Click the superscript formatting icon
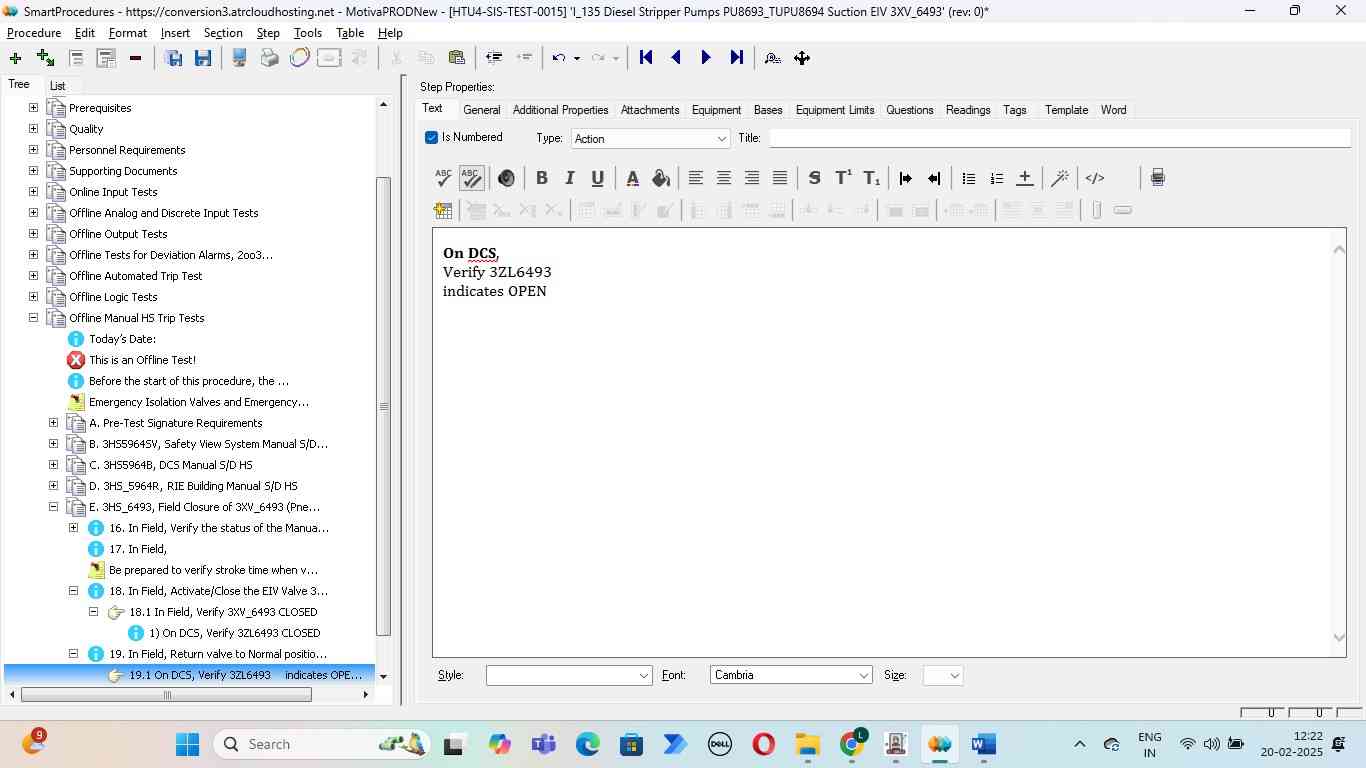The image size is (1366, 768). [x=843, y=178]
